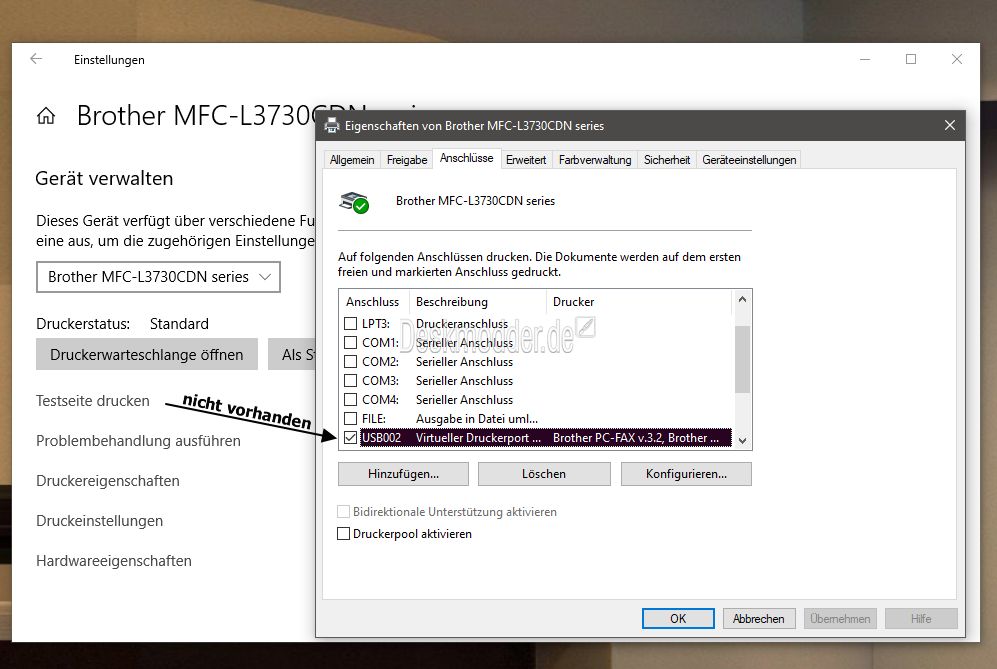Minimize the Einstellungen window

click(x=865, y=59)
